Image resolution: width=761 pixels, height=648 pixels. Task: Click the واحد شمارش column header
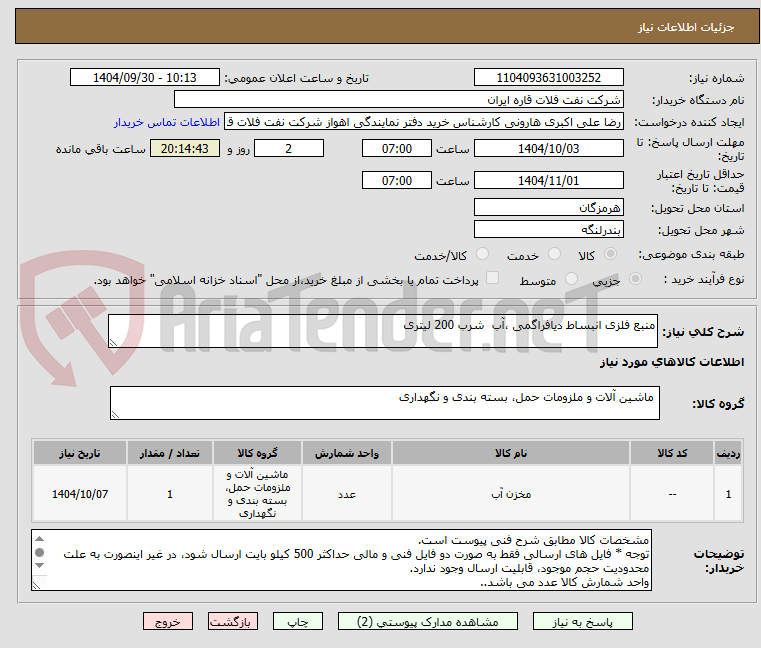pyautogui.click(x=347, y=453)
